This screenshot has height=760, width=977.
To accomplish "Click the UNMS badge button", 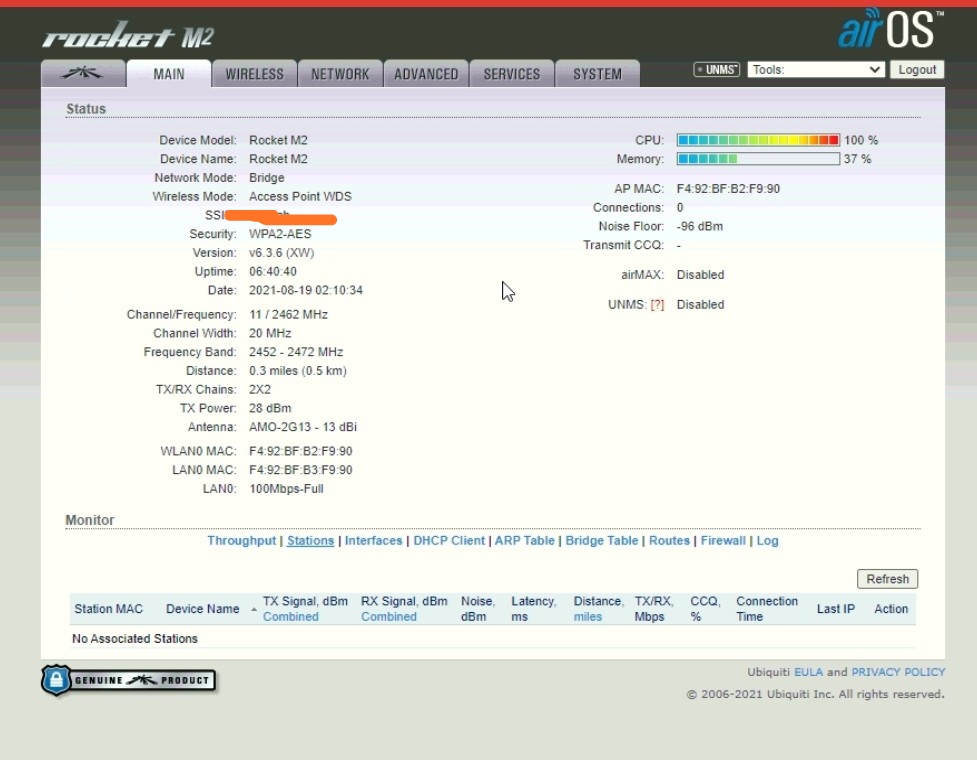I will click(x=717, y=70).
